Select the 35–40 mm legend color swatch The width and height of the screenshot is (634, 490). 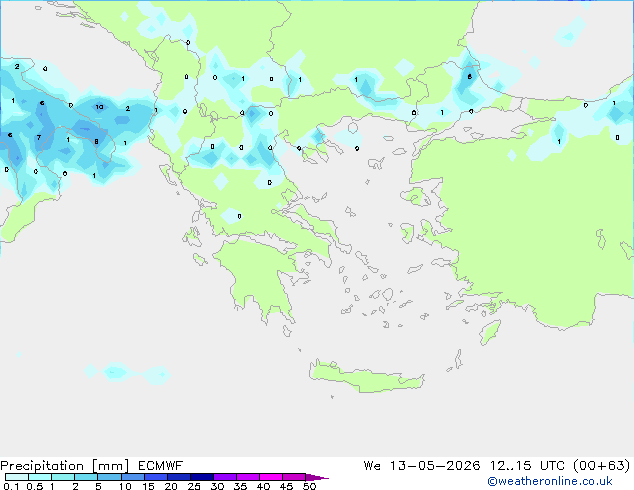tap(247, 477)
